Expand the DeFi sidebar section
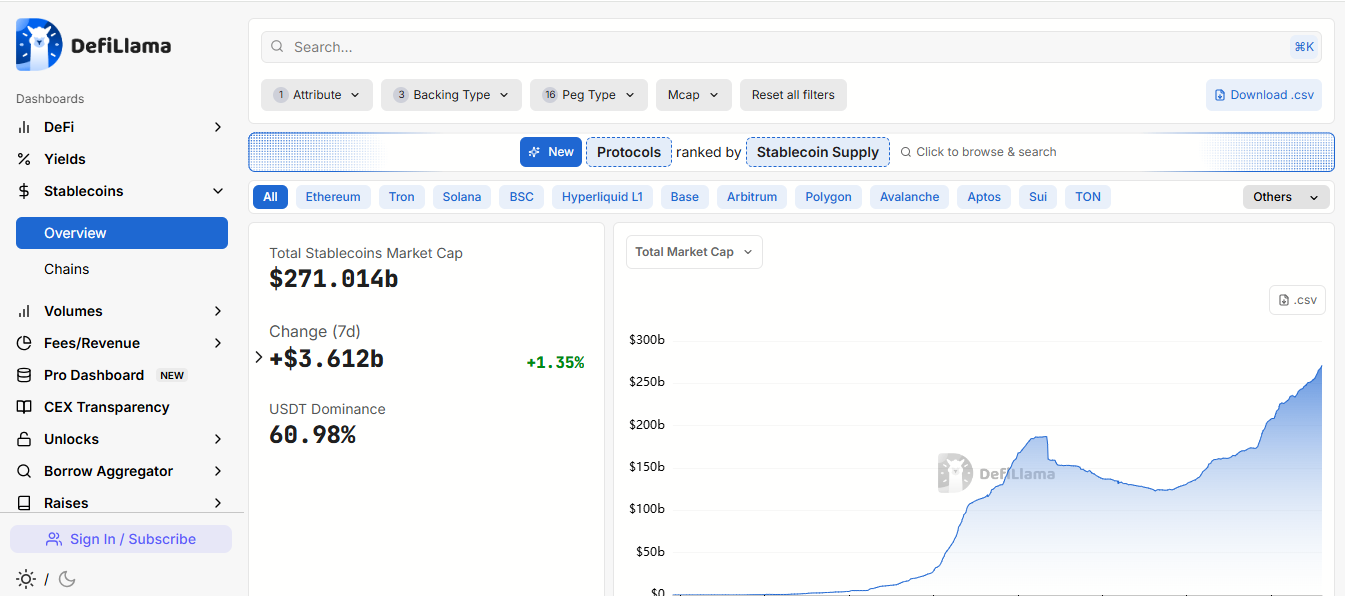 [218, 127]
